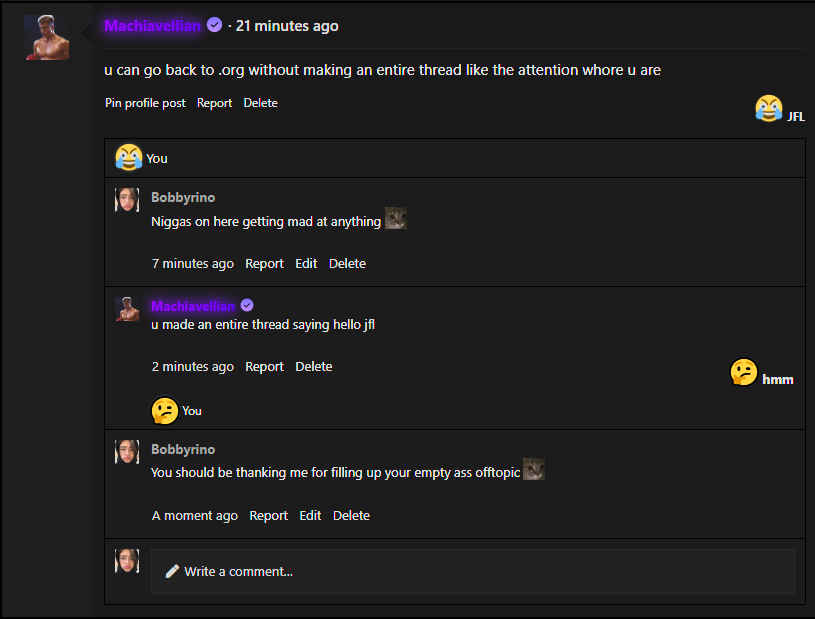Click the 21 minutes ago timestamp
The width and height of the screenshot is (815, 619).
pyautogui.click(x=287, y=26)
